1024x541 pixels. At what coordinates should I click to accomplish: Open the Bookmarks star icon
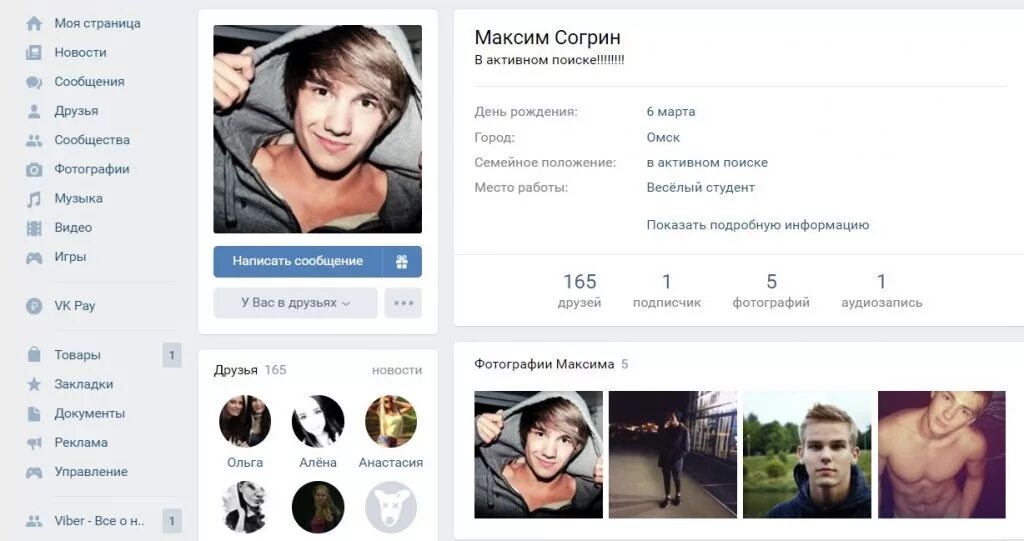tap(34, 384)
